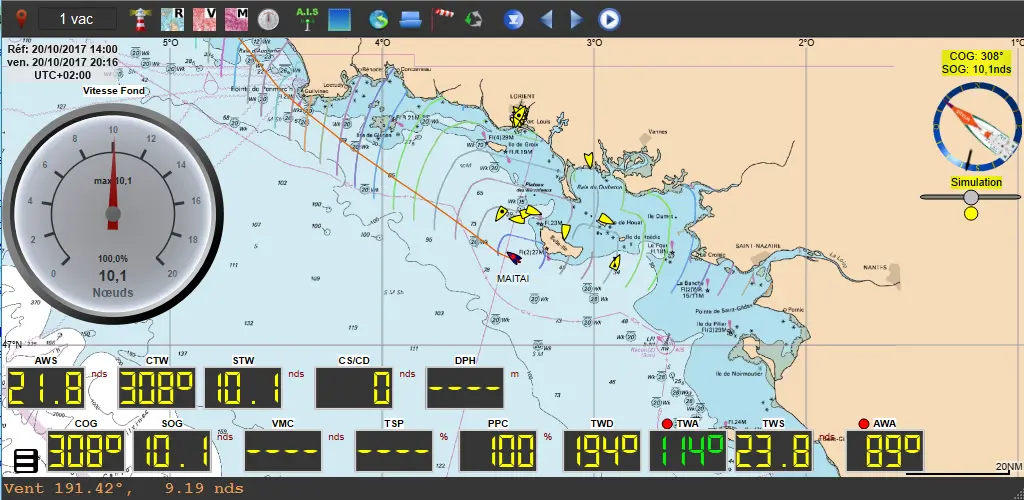Image resolution: width=1024 pixels, height=500 pixels.
Task: Select the yellow AIS targets cluster at Lorient
Action: pyautogui.click(x=519, y=116)
